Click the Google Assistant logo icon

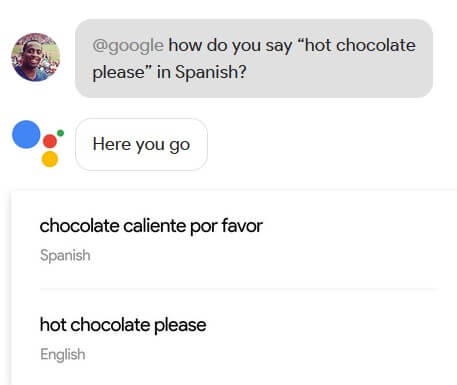pyautogui.click(x=38, y=144)
